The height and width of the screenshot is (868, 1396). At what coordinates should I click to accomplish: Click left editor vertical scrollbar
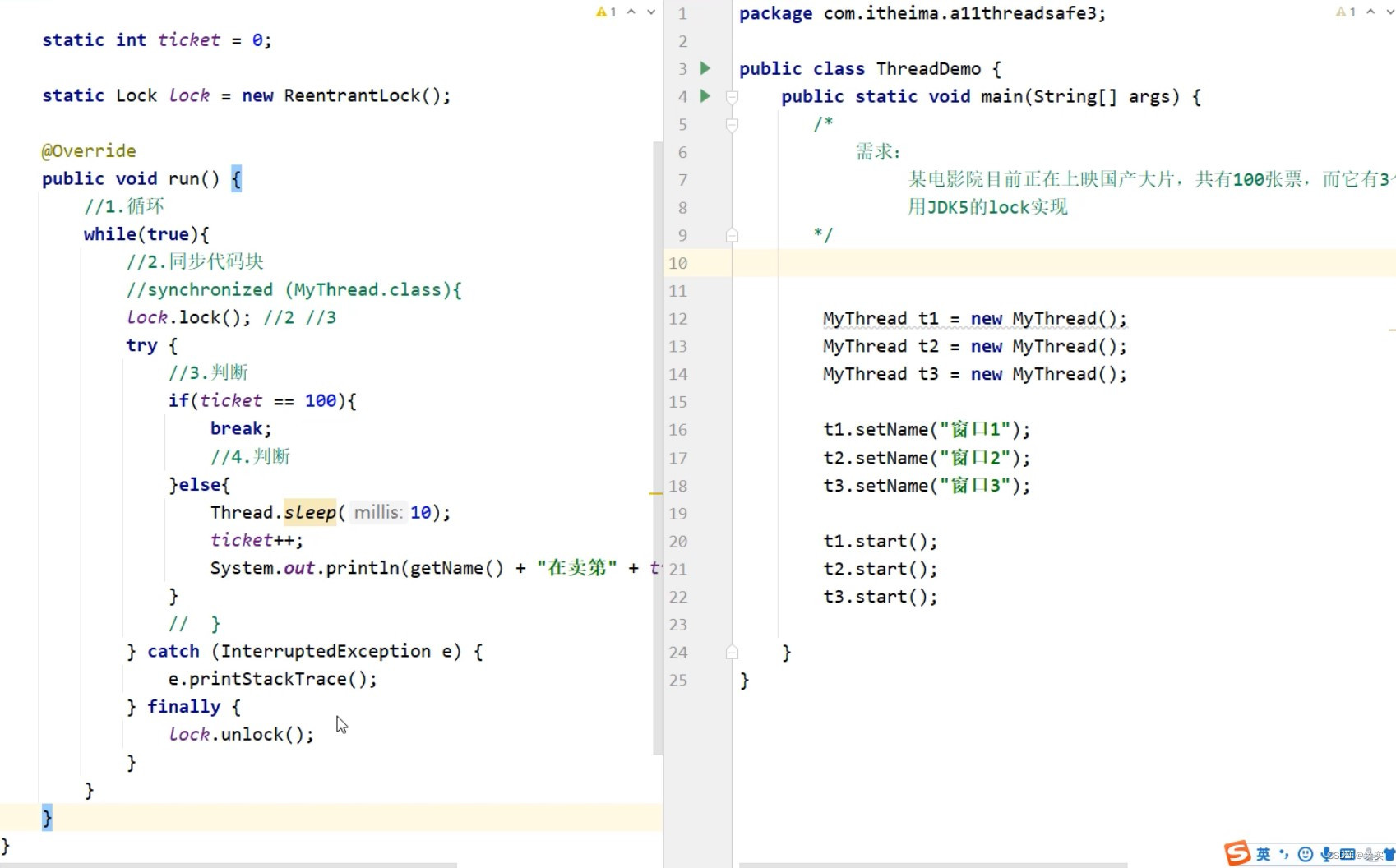(657, 448)
